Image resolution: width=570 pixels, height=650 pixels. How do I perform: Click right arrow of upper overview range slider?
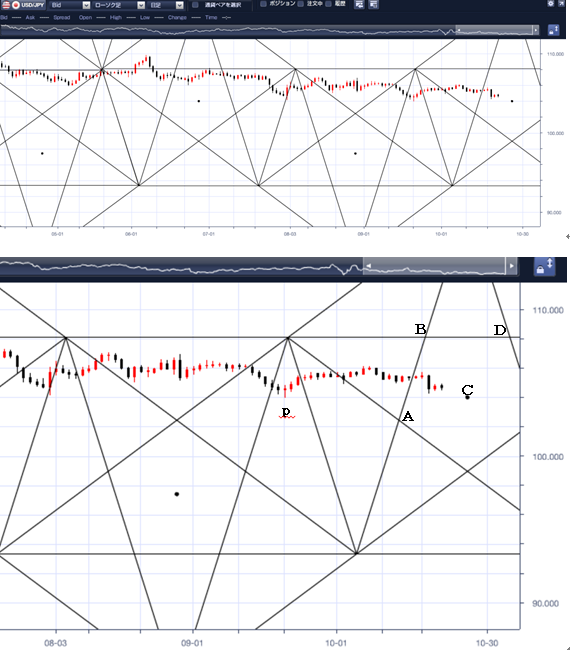click(x=536, y=30)
